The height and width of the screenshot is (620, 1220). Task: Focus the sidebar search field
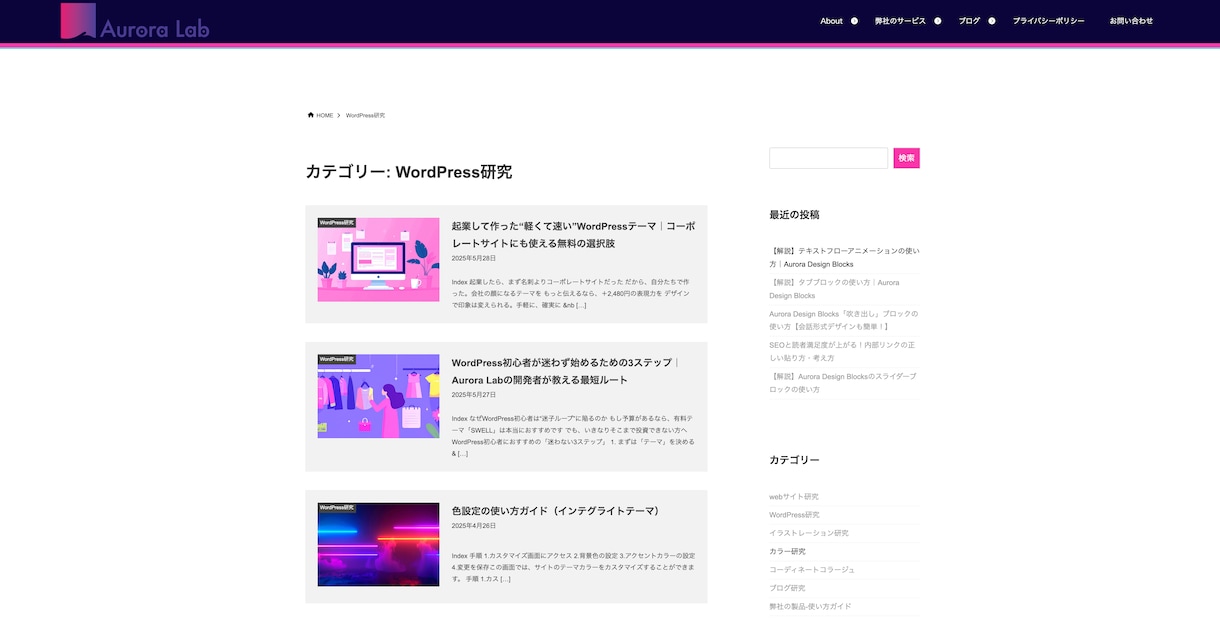(x=828, y=158)
